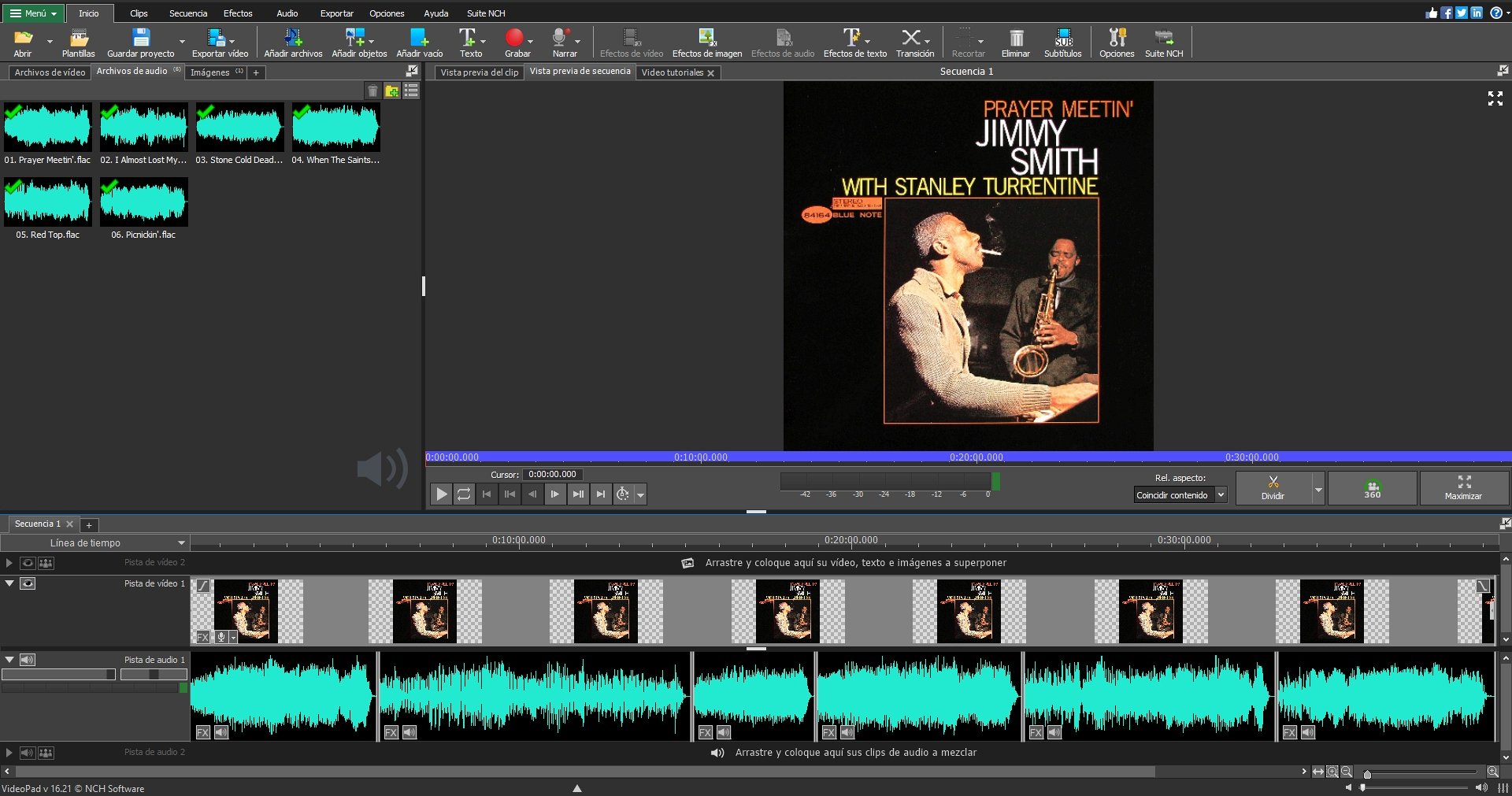Click the Transición tool icon
Screen dimensions: 1512x796
(x=914, y=43)
